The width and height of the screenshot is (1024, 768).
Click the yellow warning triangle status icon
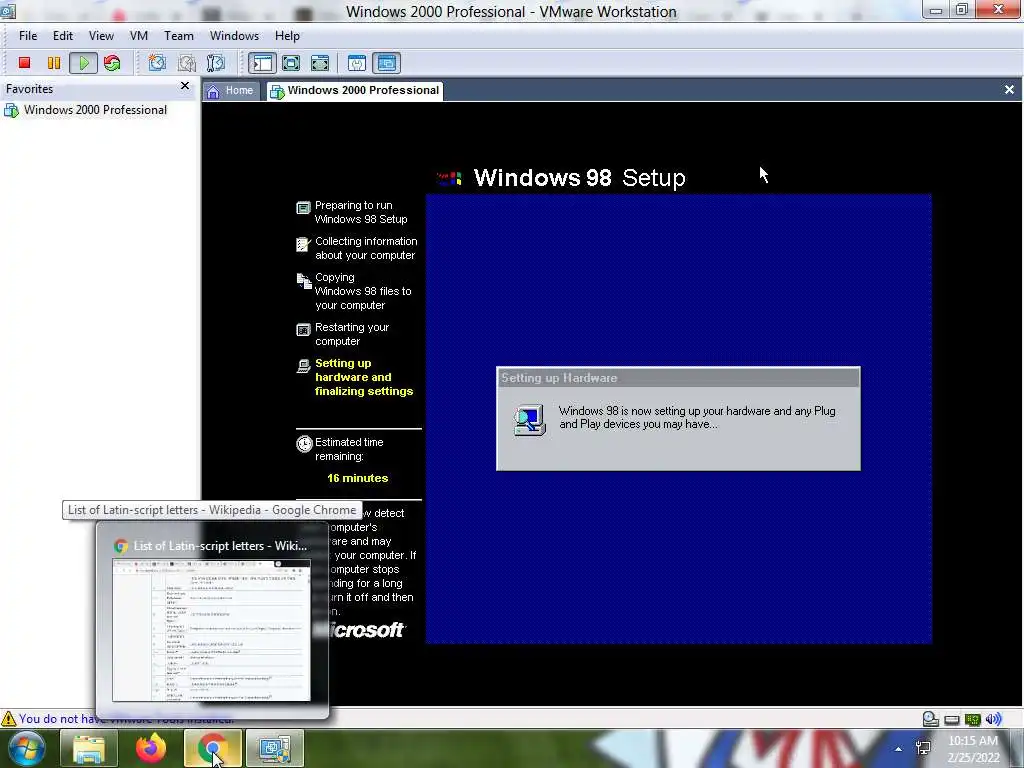pyautogui.click(x=8, y=719)
